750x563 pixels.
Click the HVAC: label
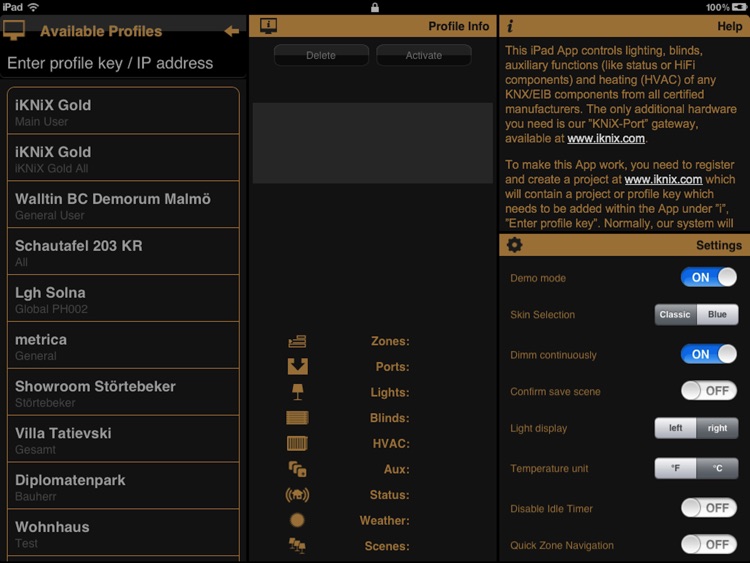[391, 443]
